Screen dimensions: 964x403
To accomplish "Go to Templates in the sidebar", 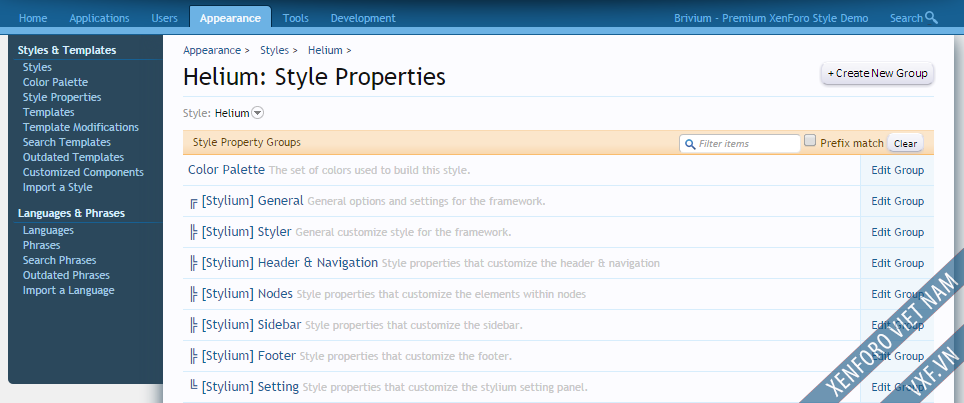I will 49,112.
